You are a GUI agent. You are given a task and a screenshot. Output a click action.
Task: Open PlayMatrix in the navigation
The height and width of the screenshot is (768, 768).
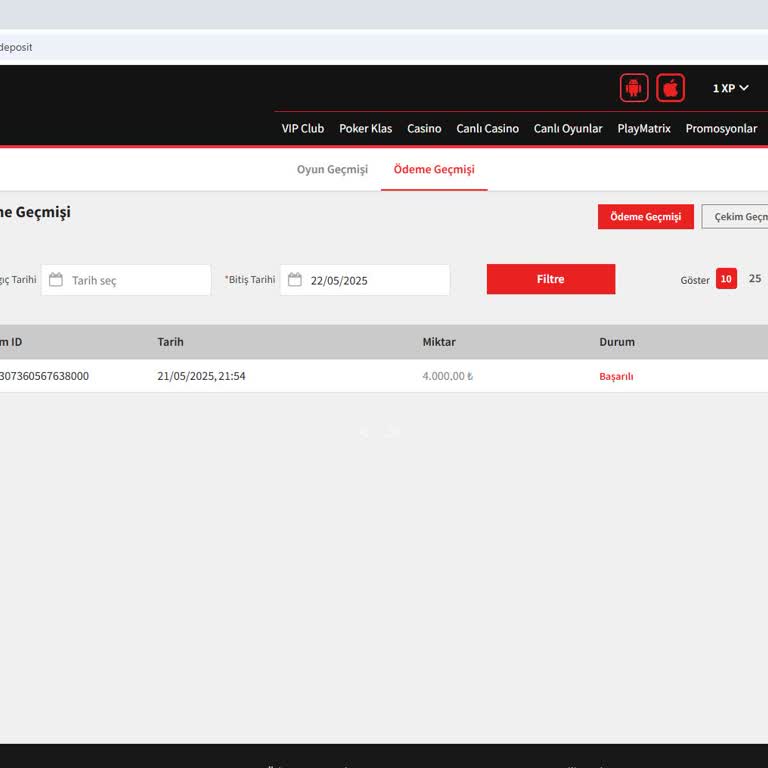(644, 129)
